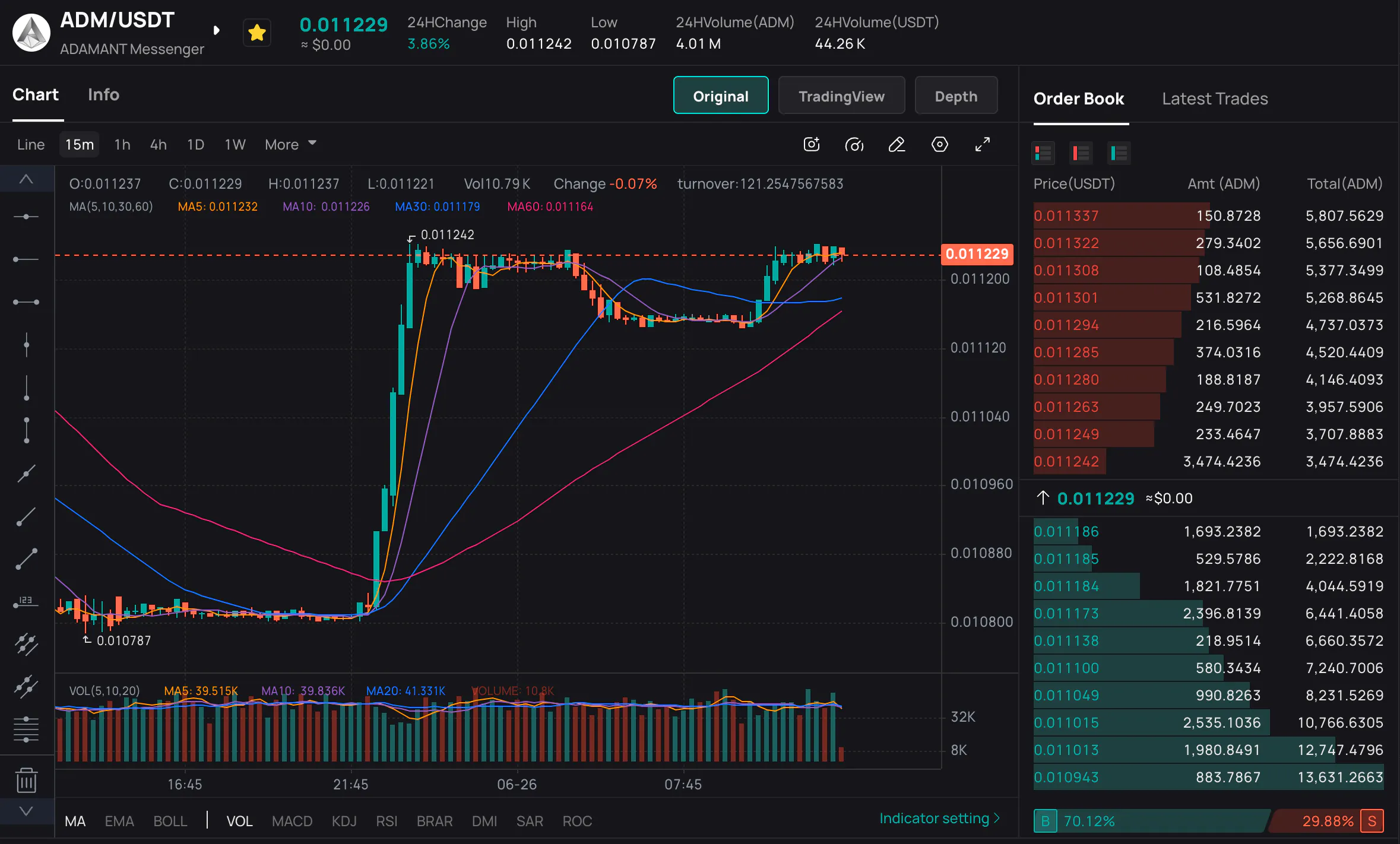Viewport: 1400px width, 844px height.
Task: Select the diagonal straight line drawing tool
Action: pyautogui.click(x=26, y=473)
